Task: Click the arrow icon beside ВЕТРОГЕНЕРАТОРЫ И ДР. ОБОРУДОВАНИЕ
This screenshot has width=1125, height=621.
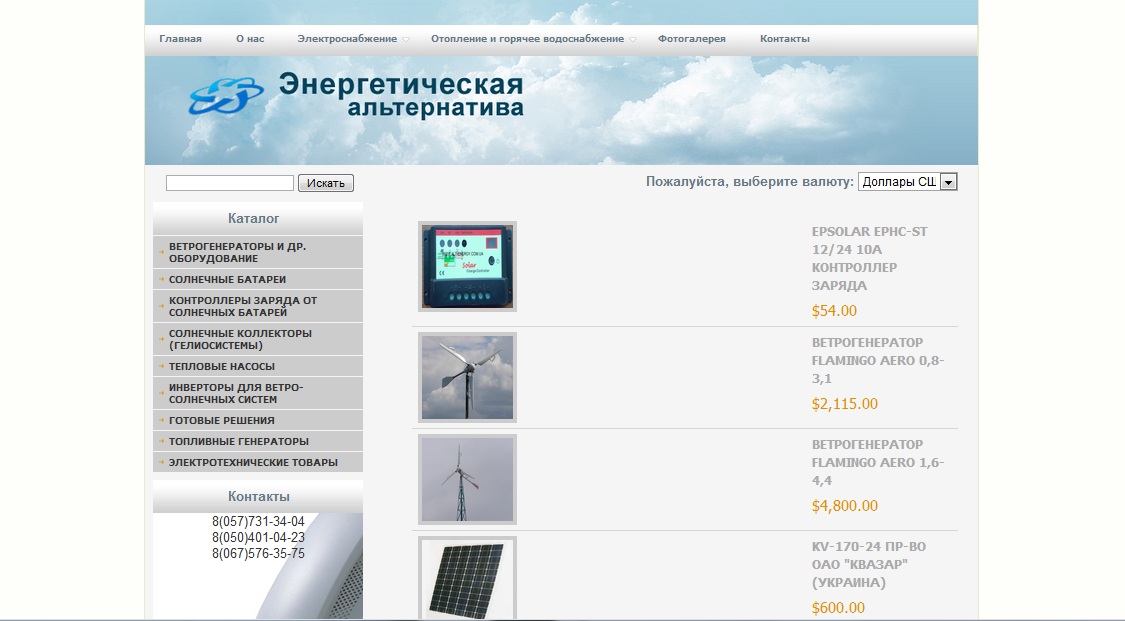Action: pyautogui.click(x=160, y=251)
